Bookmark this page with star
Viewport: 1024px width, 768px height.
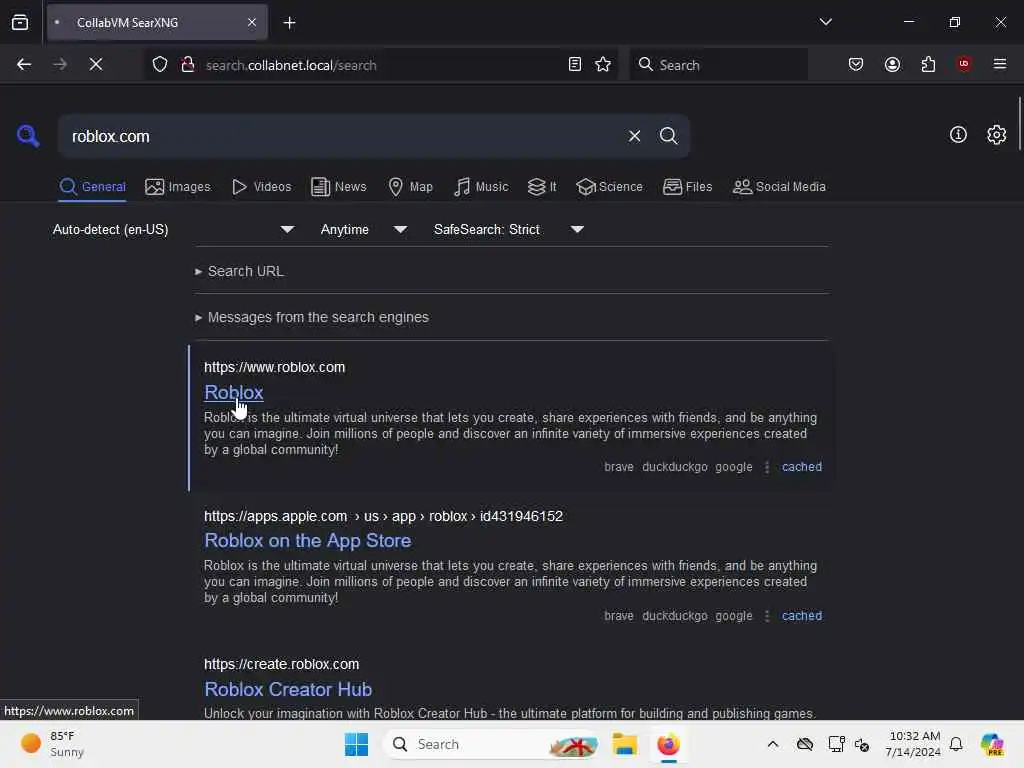point(603,64)
